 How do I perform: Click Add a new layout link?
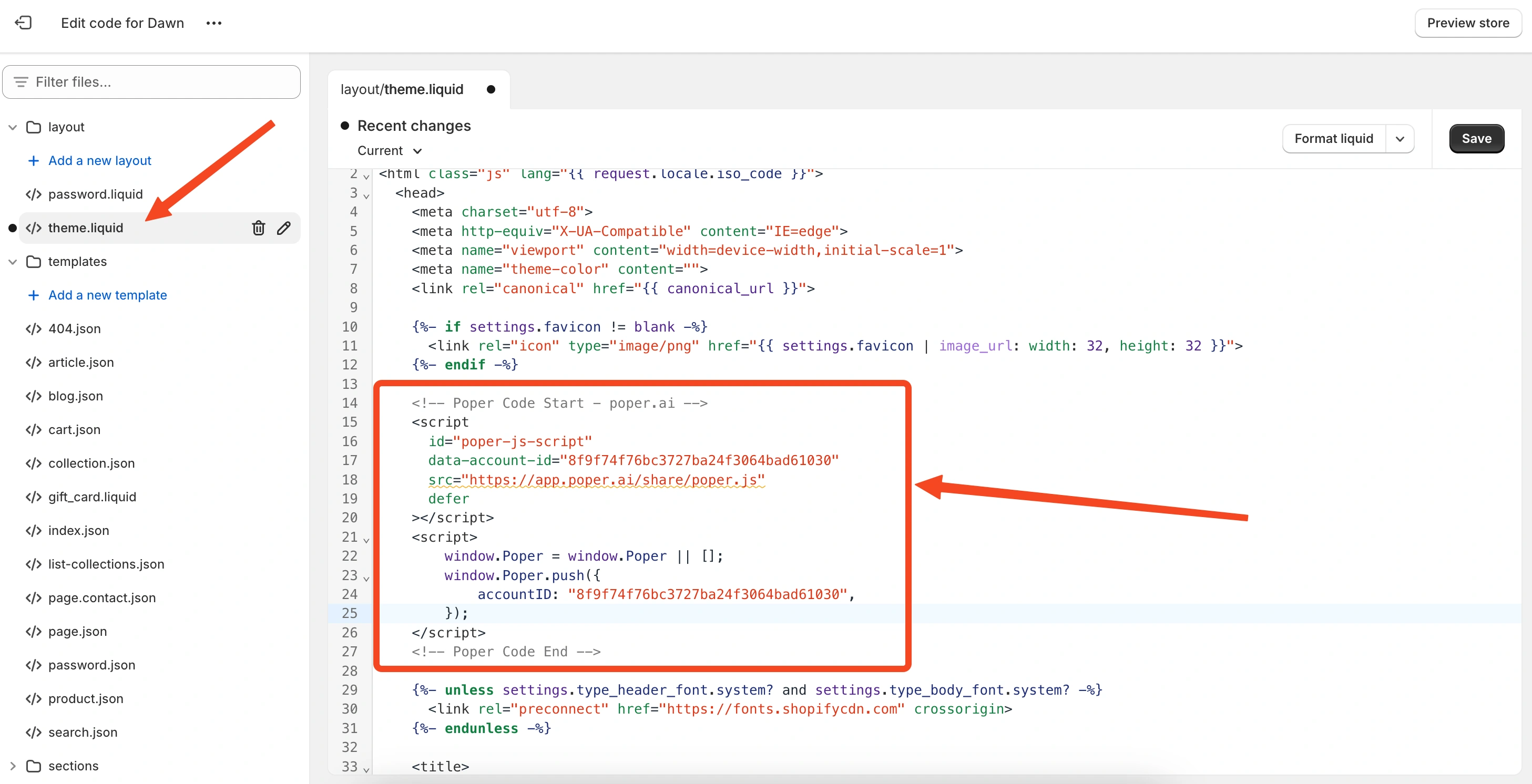pyautogui.click(x=100, y=160)
